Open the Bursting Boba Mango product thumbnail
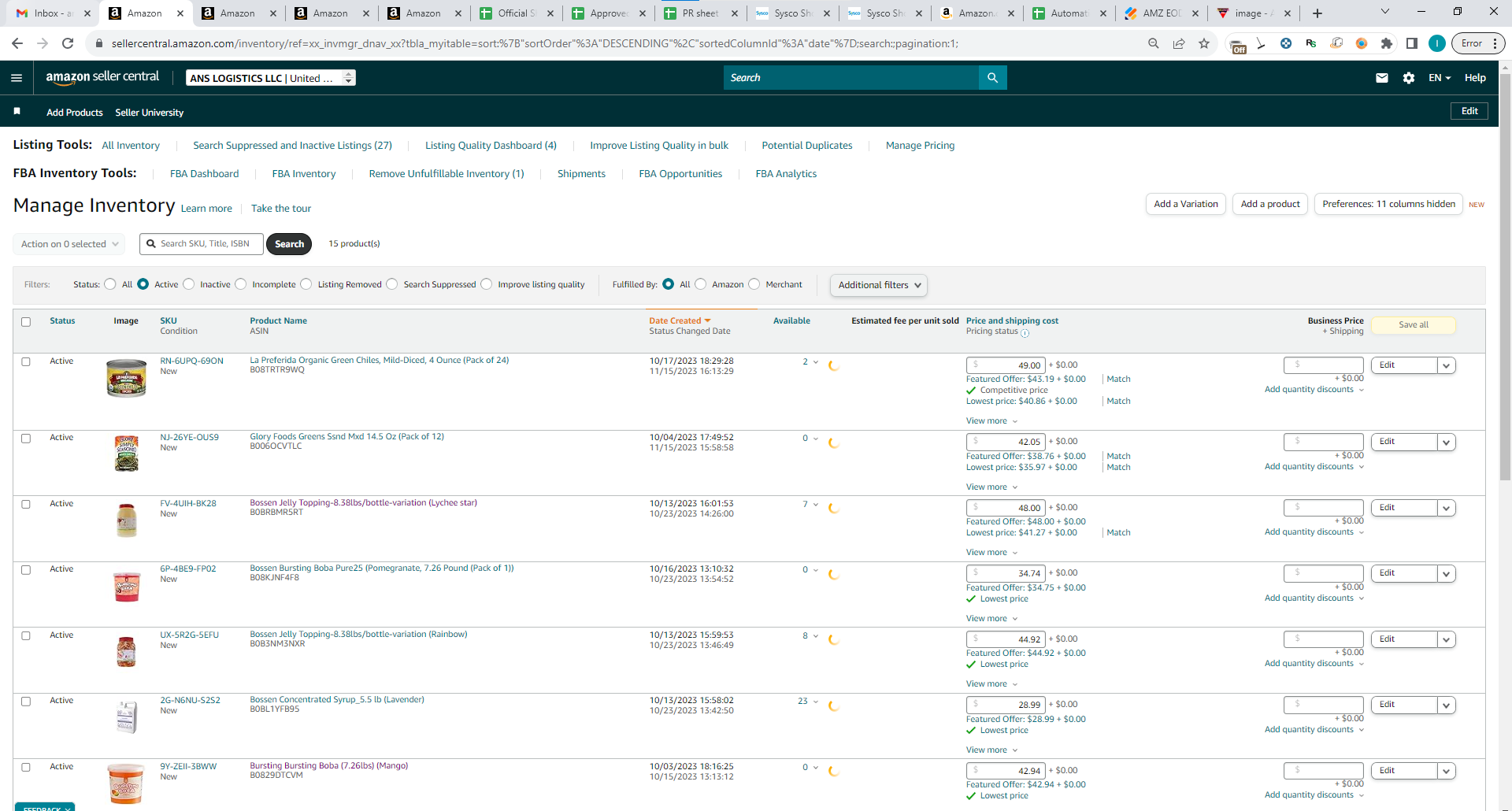 pyautogui.click(x=126, y=783)
